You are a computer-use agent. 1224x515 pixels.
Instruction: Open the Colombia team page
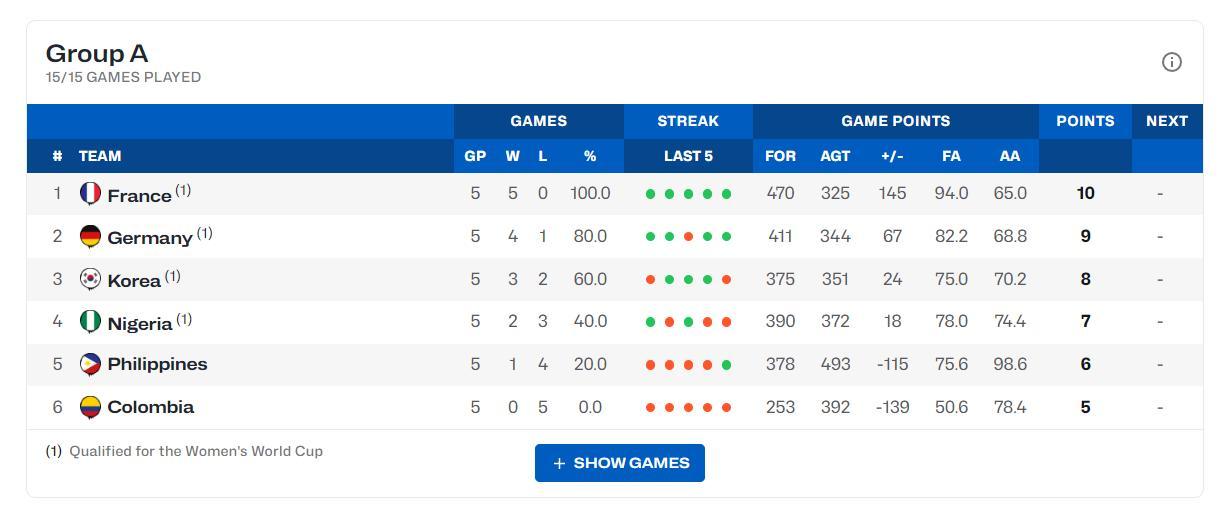(x=150, y=407)
